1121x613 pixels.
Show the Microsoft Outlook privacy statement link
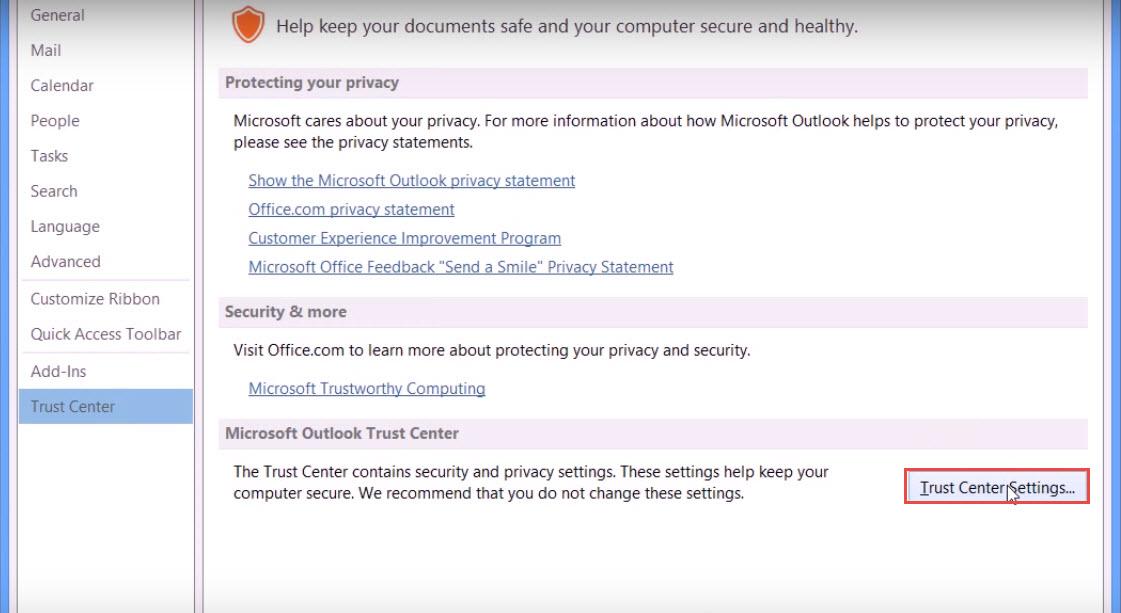412,180
